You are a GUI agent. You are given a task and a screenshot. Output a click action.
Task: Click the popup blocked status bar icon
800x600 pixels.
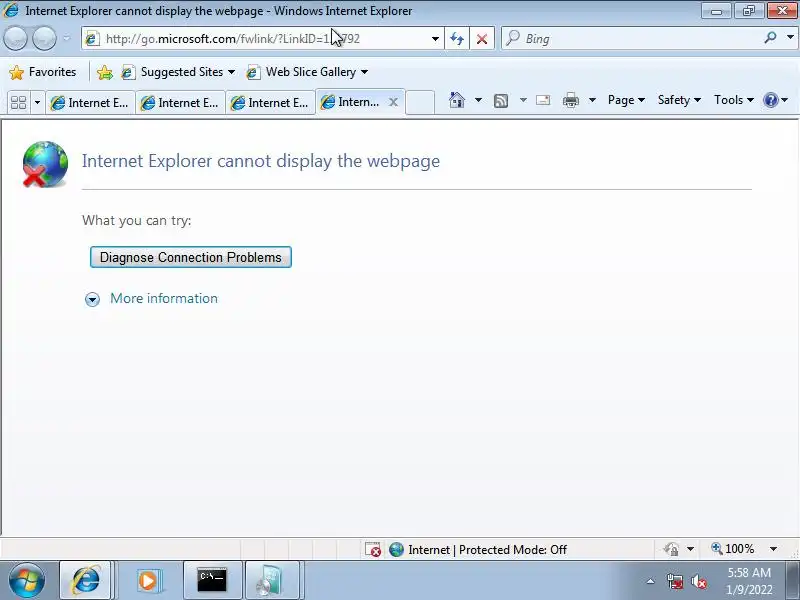click(373, 549)
